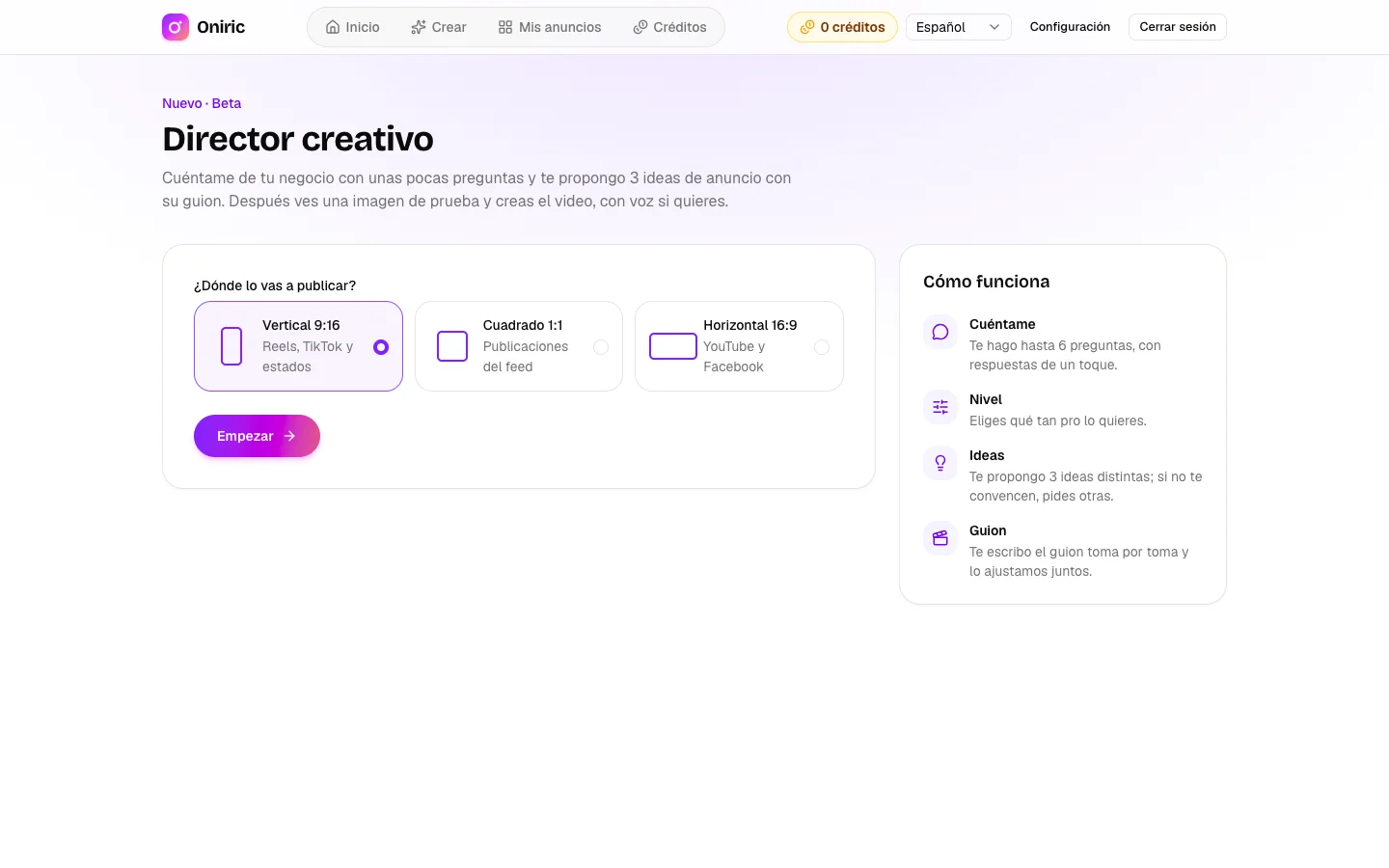Open the Crear tab
Viewport: 1389px width, 868px height.
pos(439,27)
